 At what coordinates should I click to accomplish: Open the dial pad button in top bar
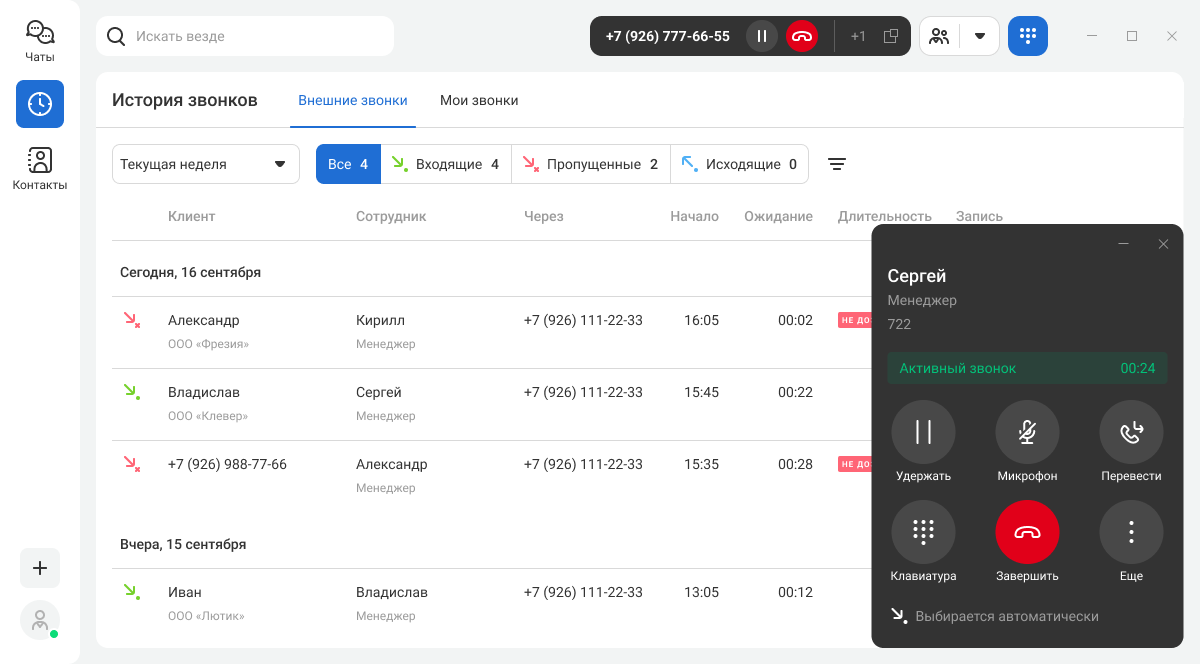pos(1027,36)
